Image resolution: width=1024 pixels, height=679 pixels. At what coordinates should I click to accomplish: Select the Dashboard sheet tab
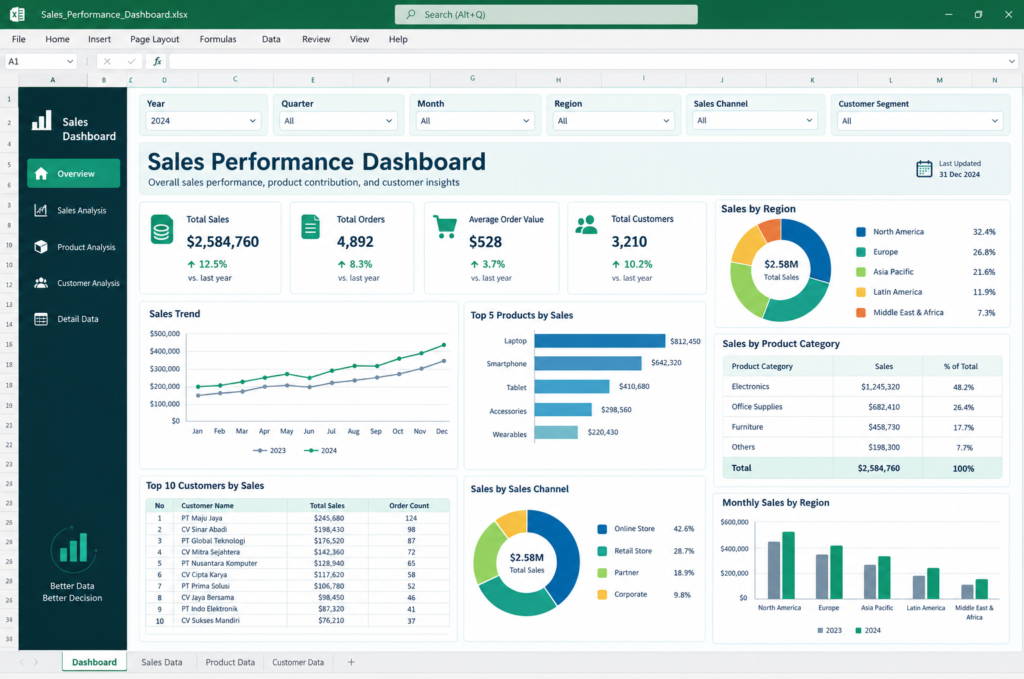[94, 662]
